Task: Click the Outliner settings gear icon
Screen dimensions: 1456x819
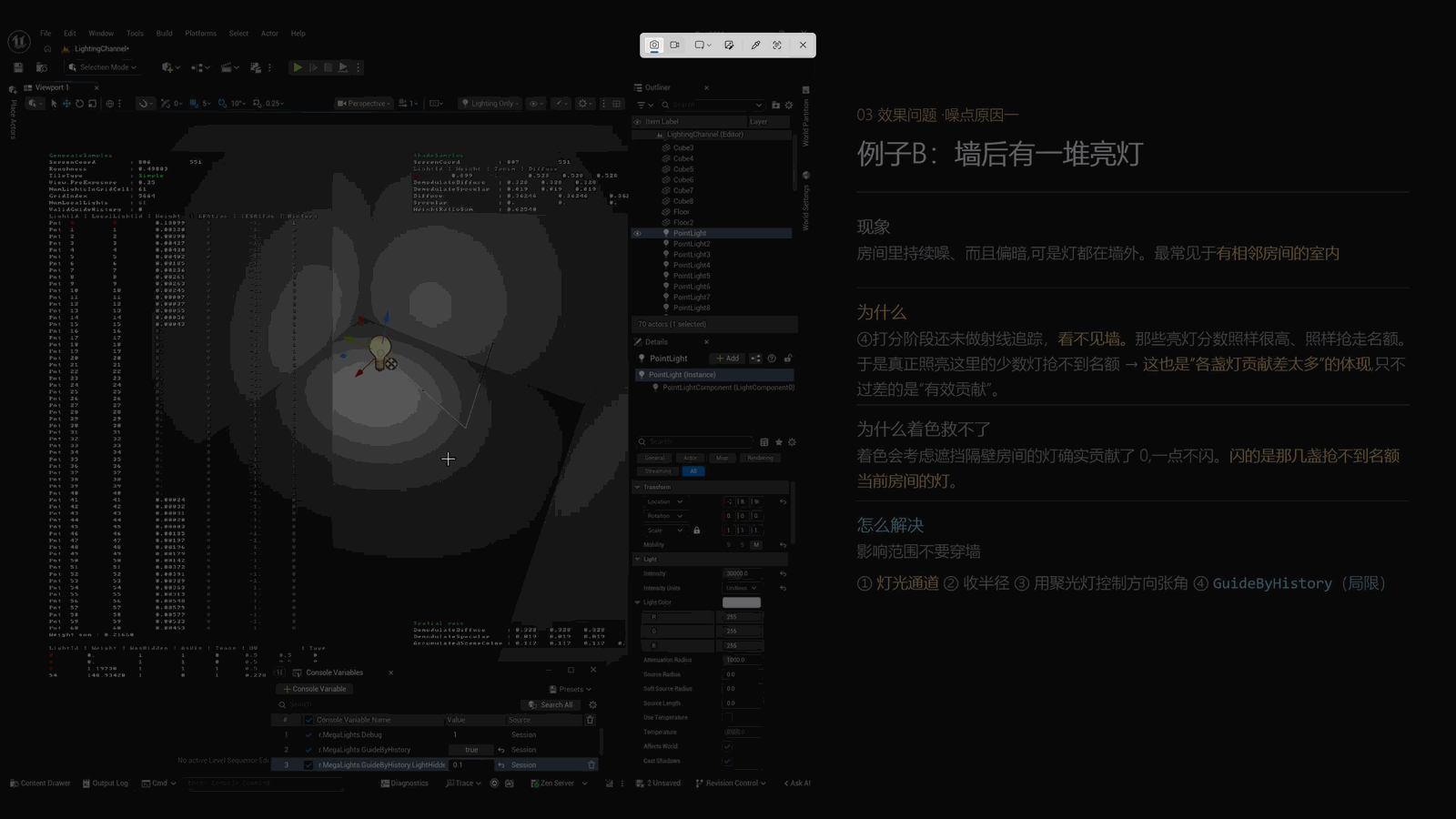Action: pyautogui.click(x=789, y=106)
